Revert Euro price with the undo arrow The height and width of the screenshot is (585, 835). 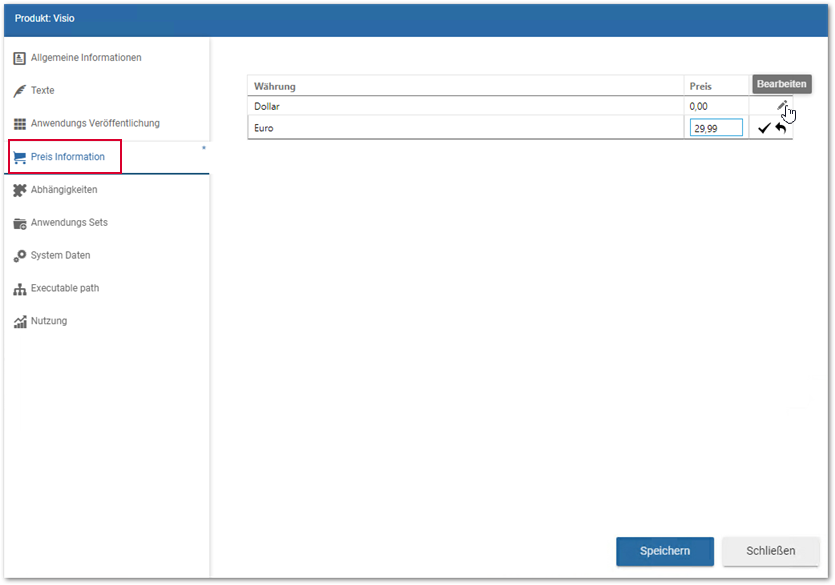pyautogui.click(x=781, y=128)
